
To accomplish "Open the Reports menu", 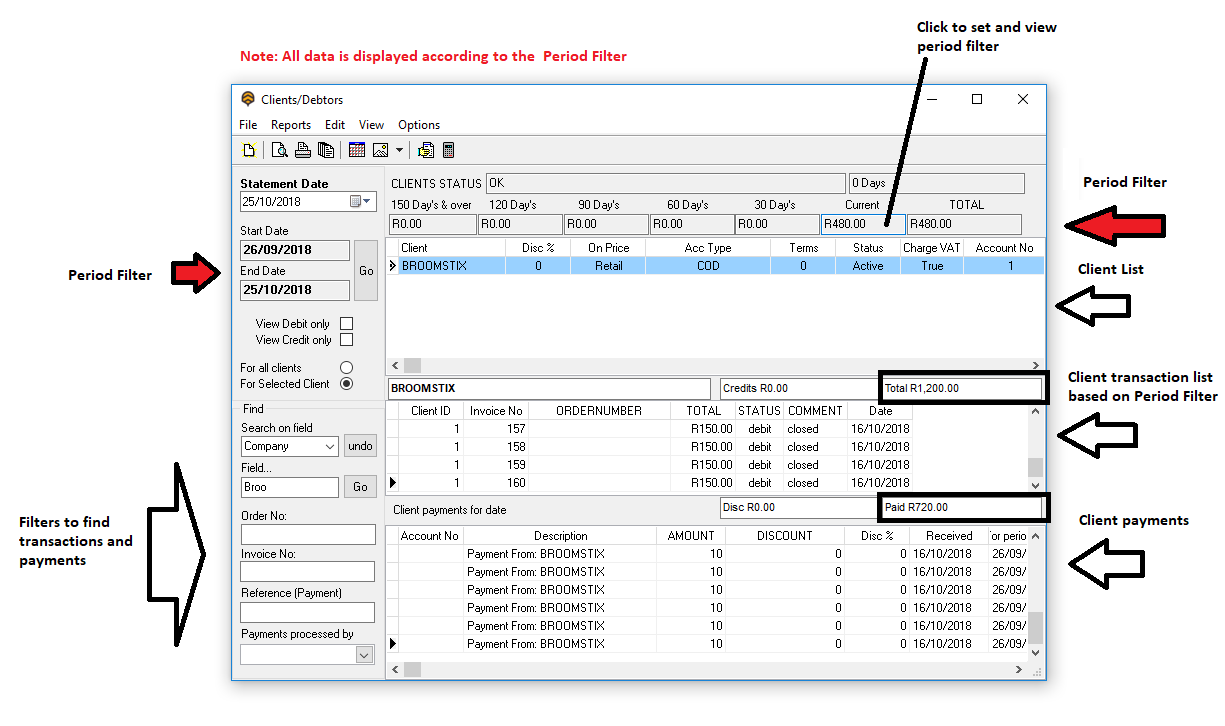I will pos(290,125).
